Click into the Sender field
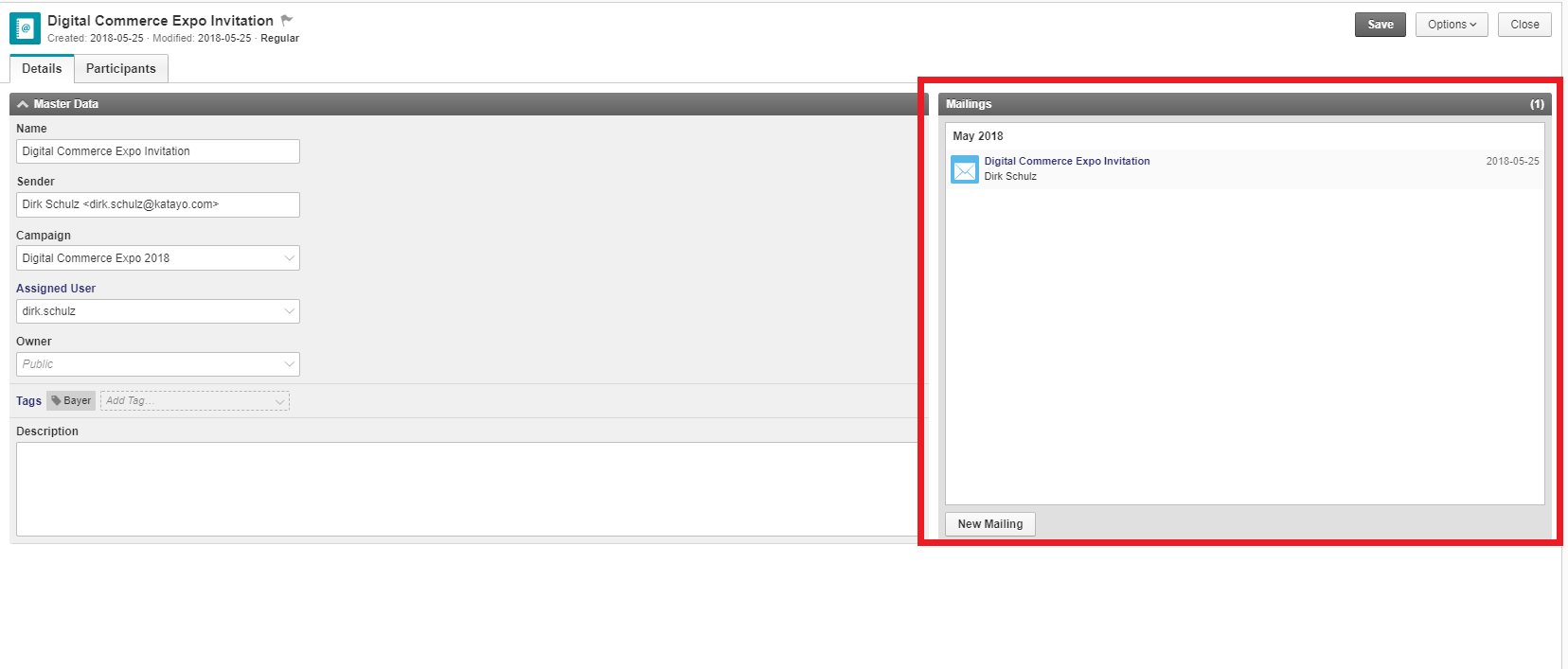This screenshot has width=1568, height=669. pyautogui.click(x=157, y=204)
